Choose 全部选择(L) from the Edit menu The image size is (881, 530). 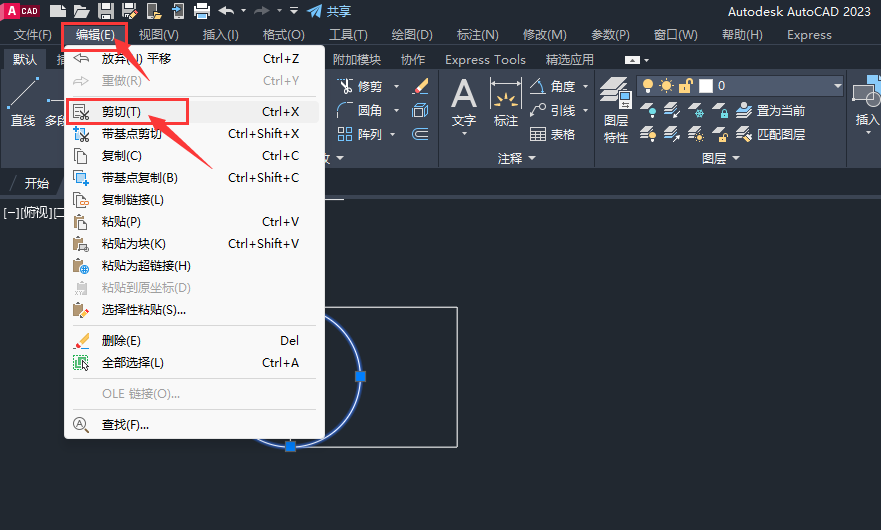pos(192,363)
